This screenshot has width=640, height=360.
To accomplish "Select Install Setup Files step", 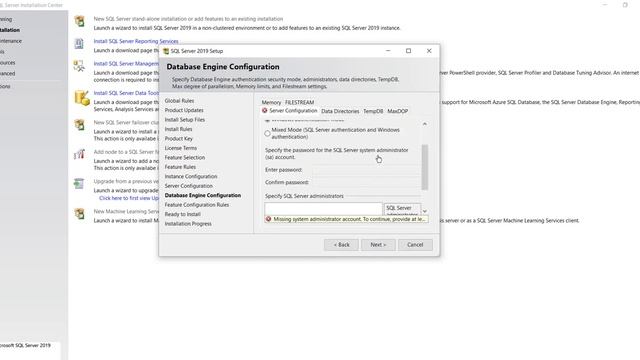I will pyautogui.click(x=185, y=120).
